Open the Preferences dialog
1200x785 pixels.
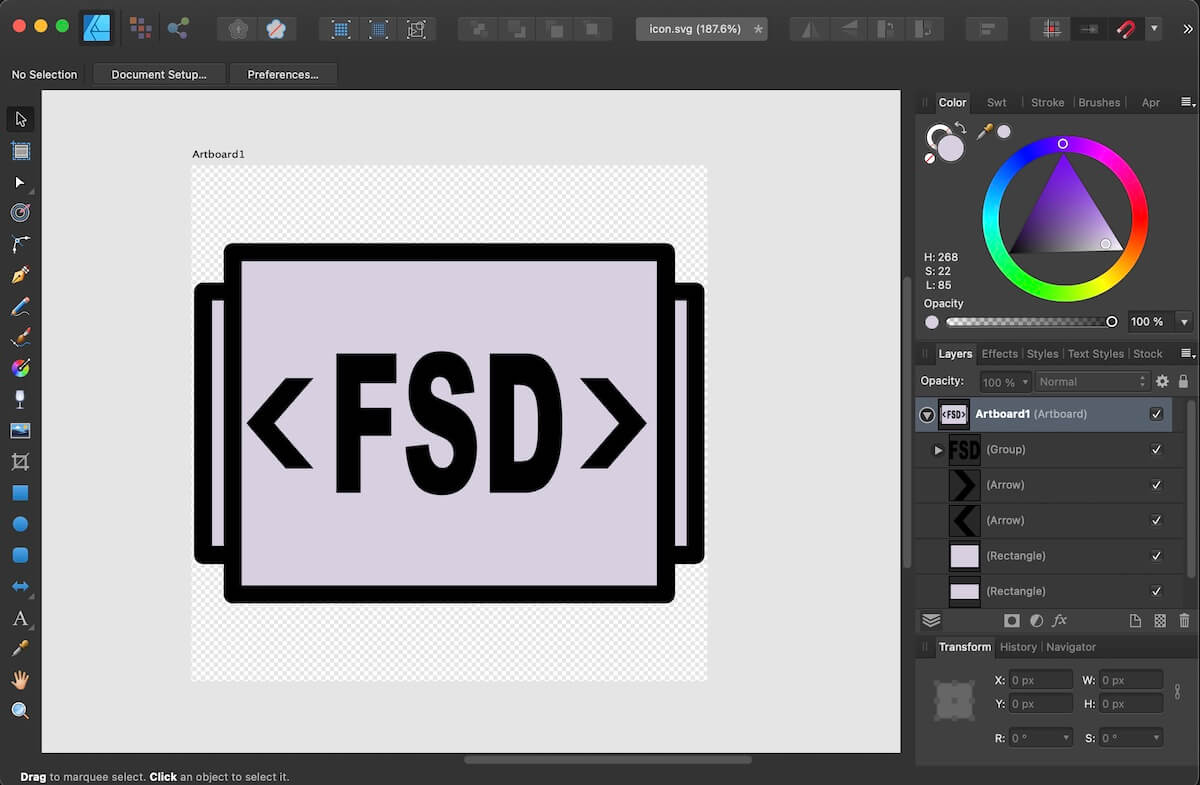(x=284, y=73)
